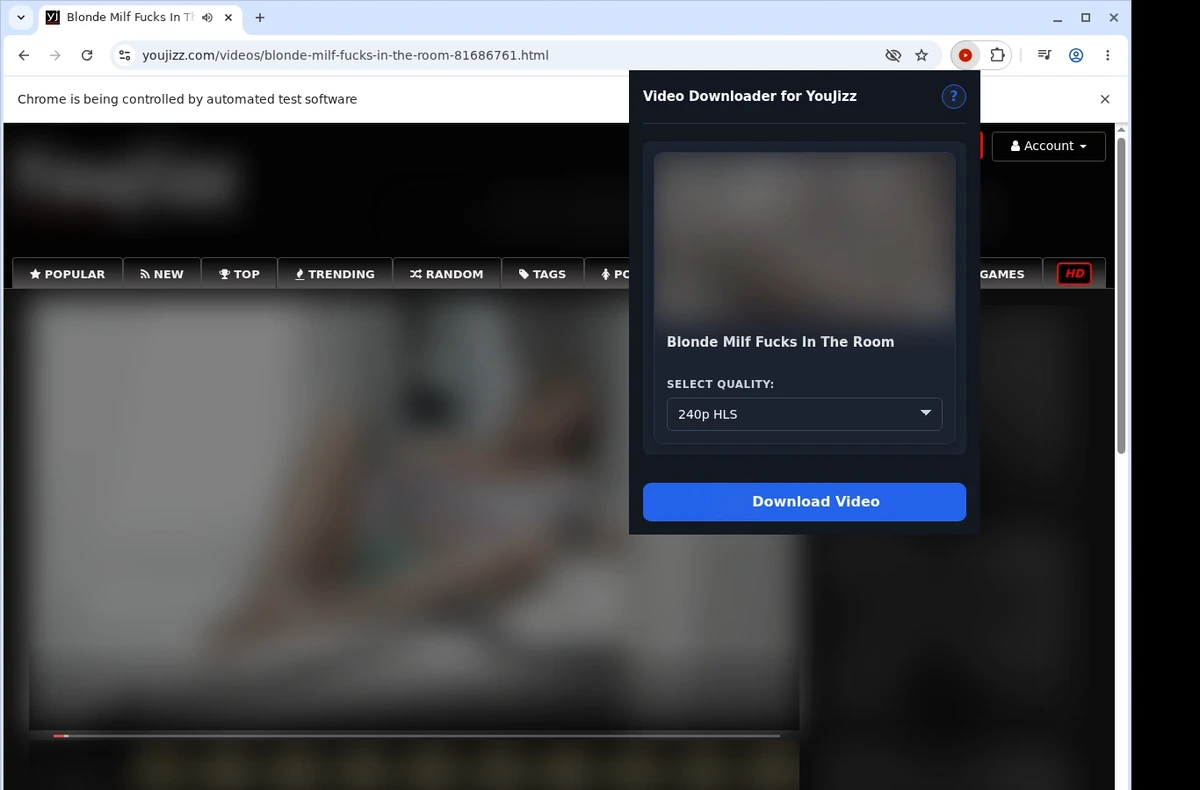This screenshot has height=790, width=1200.
Task: Expand the 240p HLS quality dropdown
Action: pos(805,414)
